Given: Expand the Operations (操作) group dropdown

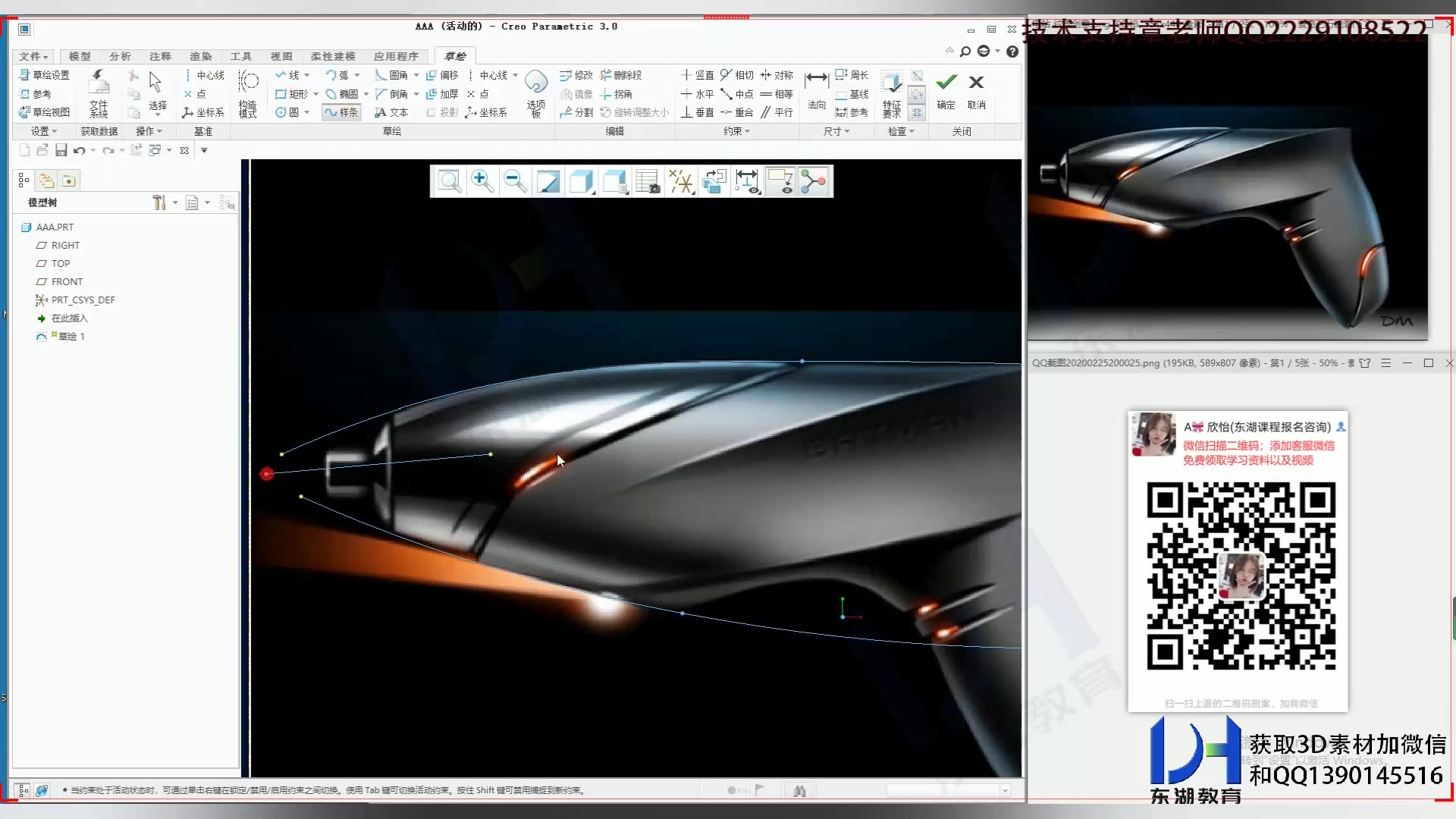Looking at the screenshot, I should coord(149,131).
